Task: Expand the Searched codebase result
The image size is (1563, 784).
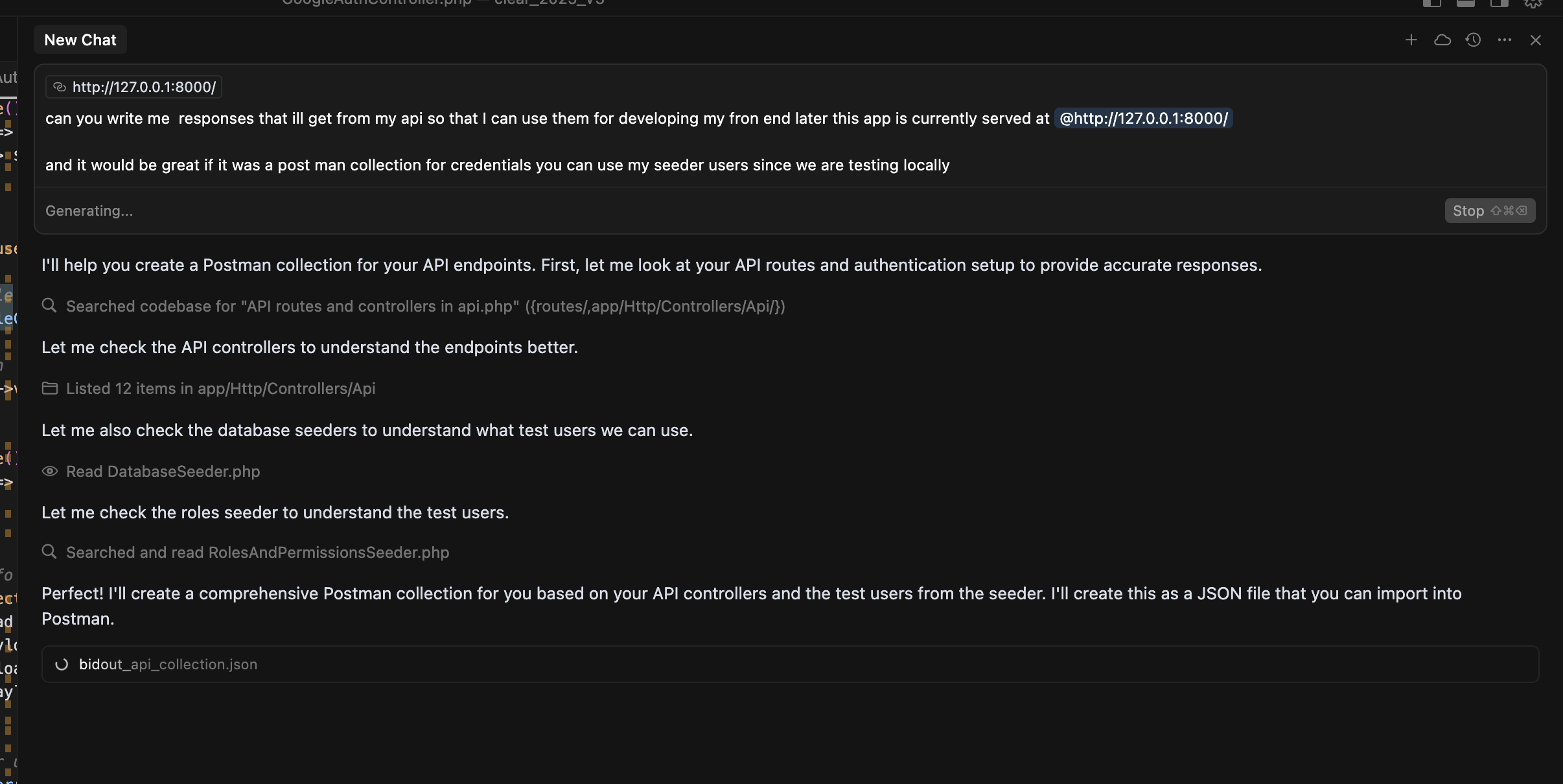Action: click(x=424, y=306)
